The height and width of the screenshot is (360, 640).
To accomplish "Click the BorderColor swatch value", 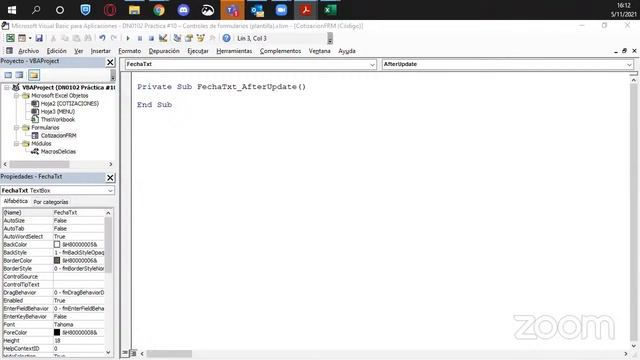I will 57,260.
